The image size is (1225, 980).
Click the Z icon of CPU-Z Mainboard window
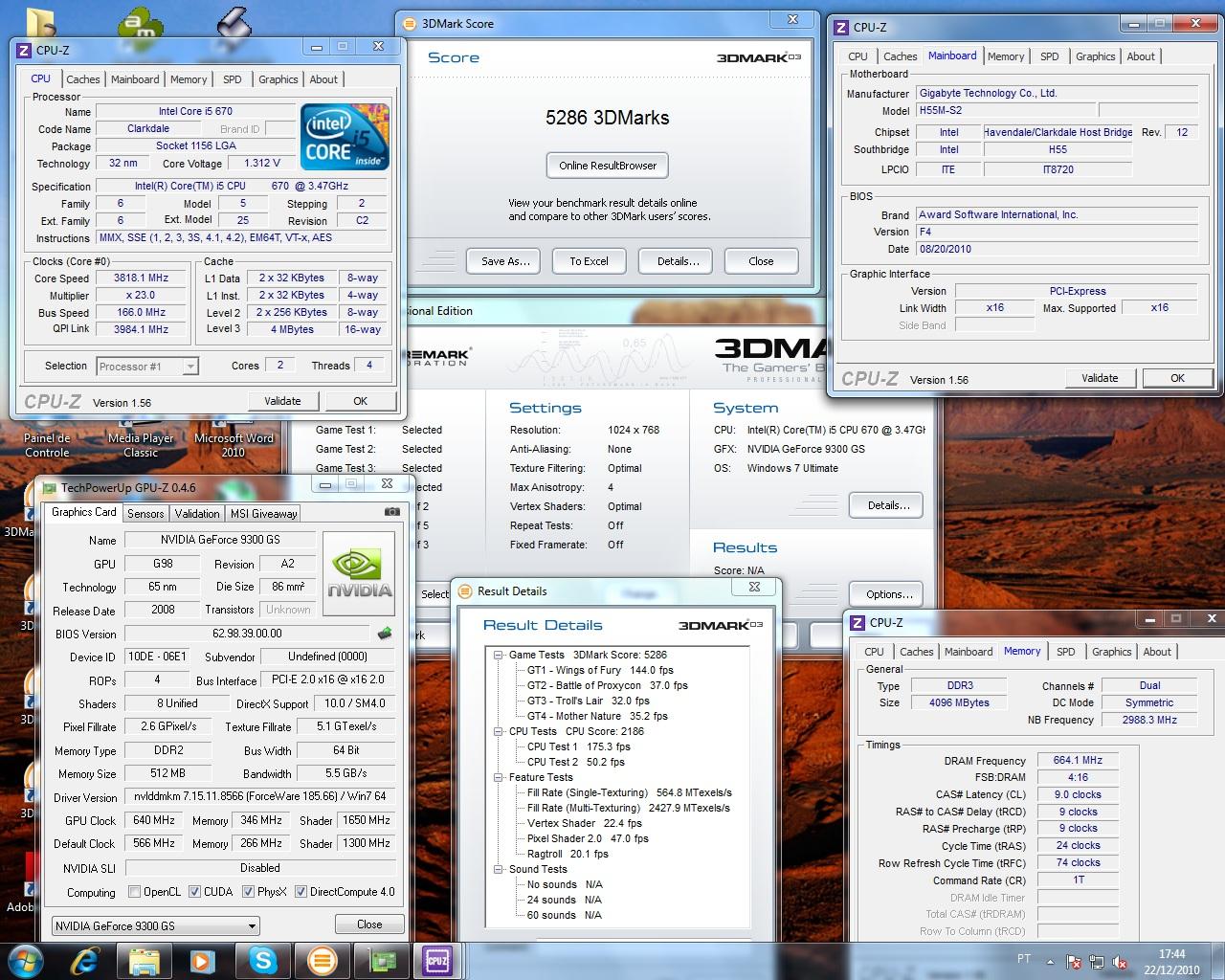(x=841, y=28)
